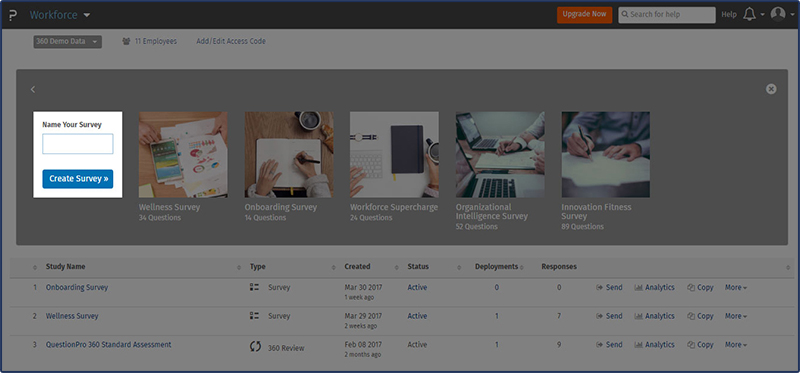This screenshot has width=800, height=373.
Task: Sort by the Study Name column
Action: point(65,266)
